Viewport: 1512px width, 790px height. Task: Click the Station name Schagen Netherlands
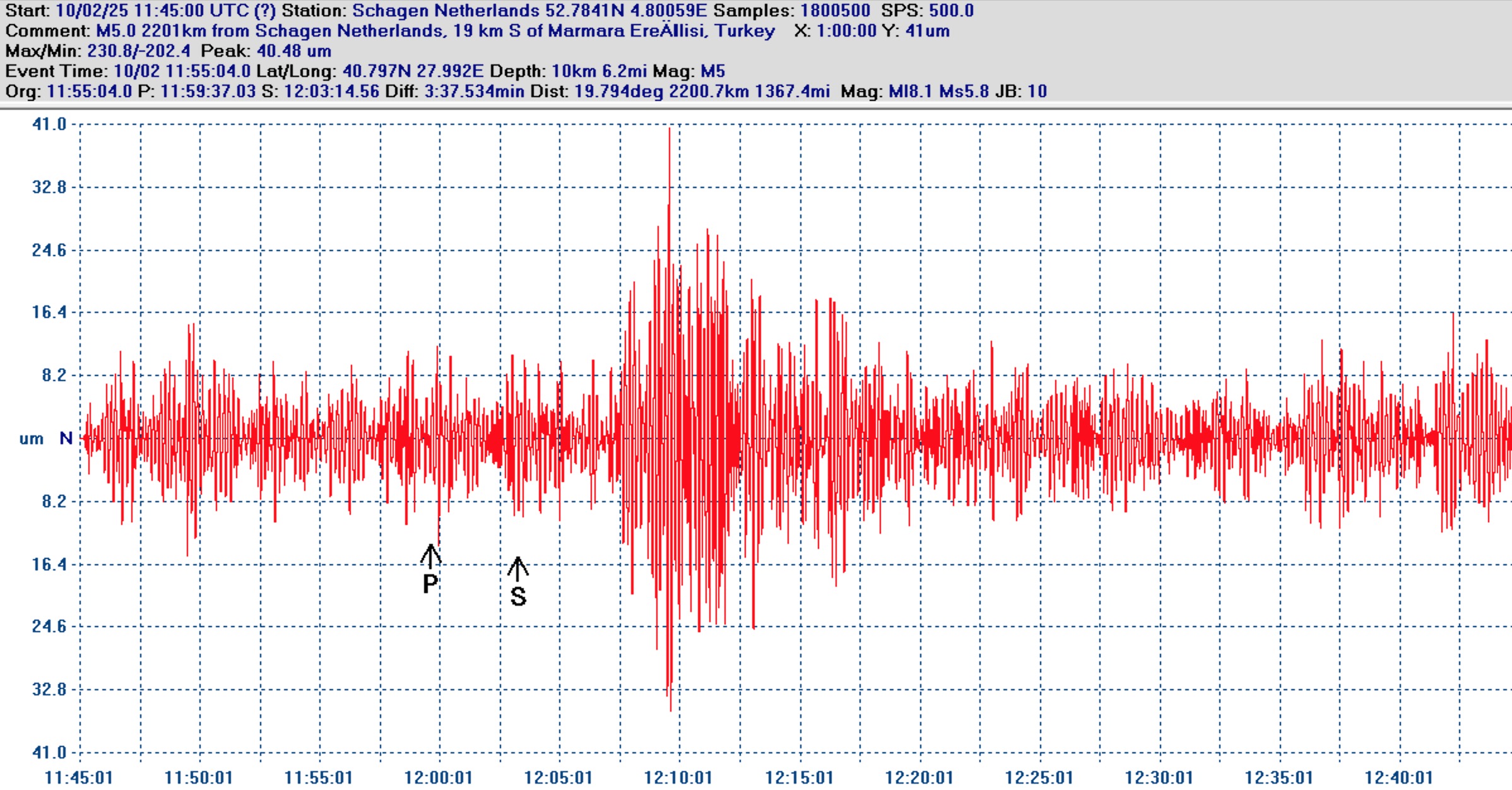(446, 11)
